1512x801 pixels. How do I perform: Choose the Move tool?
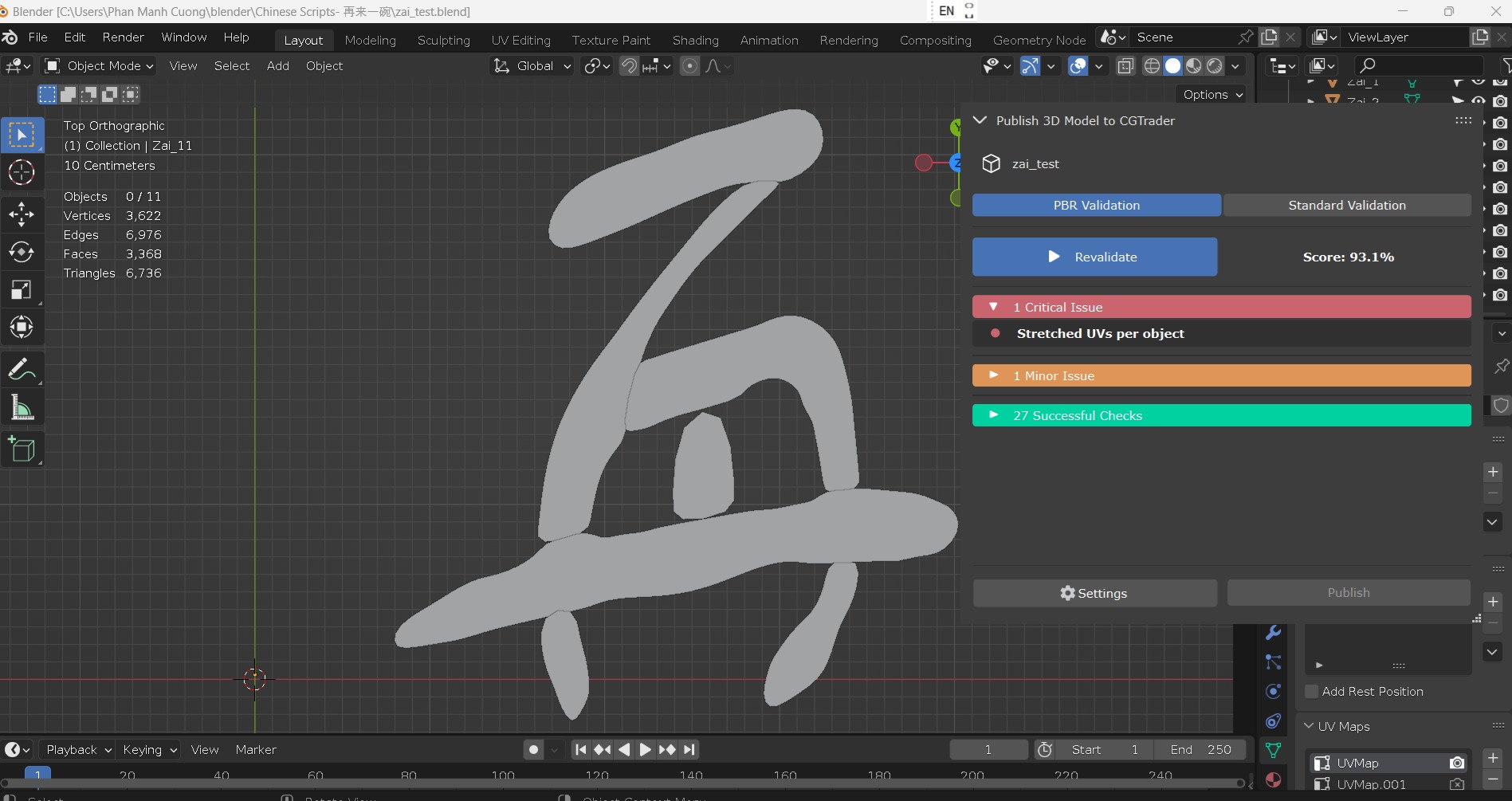[x=22, y=214]
